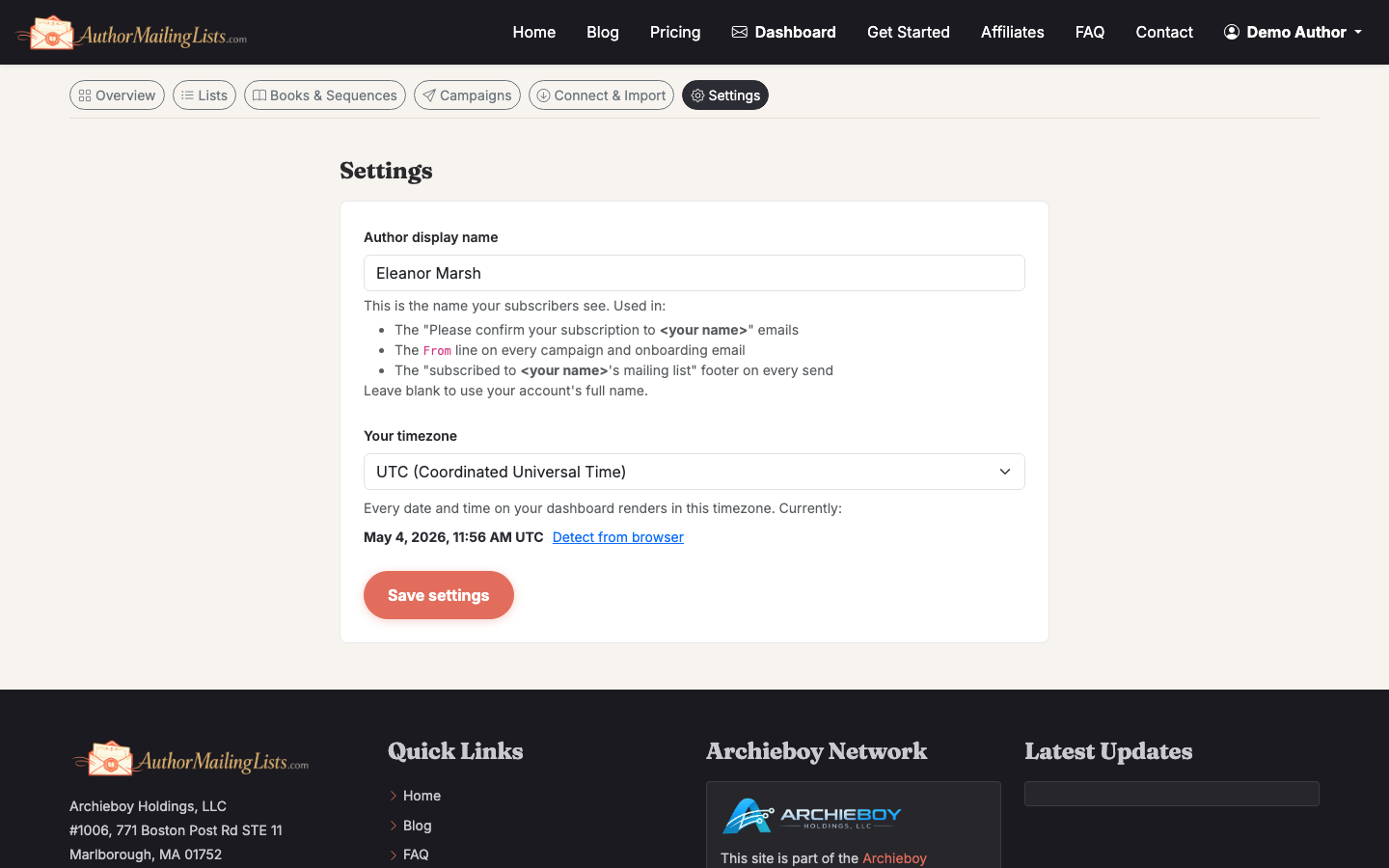
Task: Click the book icon in Books & Sequences
Action: coord(259,95)
